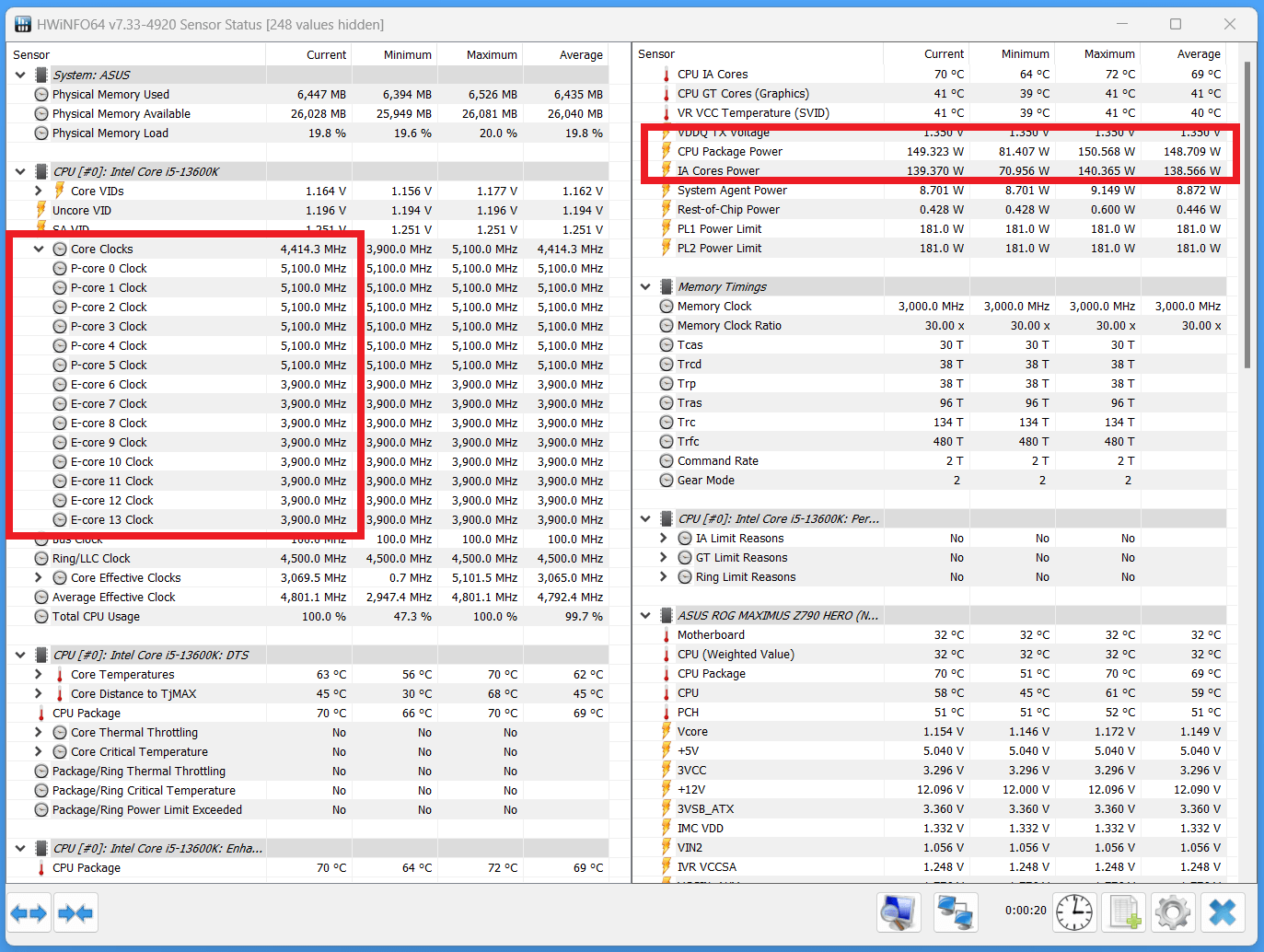
Task: Expand Ring Limit Reasons row
Action: tap(664, 577)
